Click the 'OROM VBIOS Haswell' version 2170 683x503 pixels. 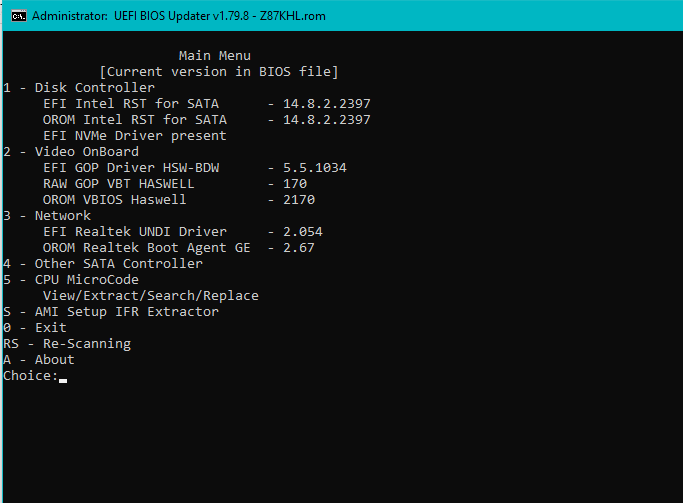click(299, 200)
